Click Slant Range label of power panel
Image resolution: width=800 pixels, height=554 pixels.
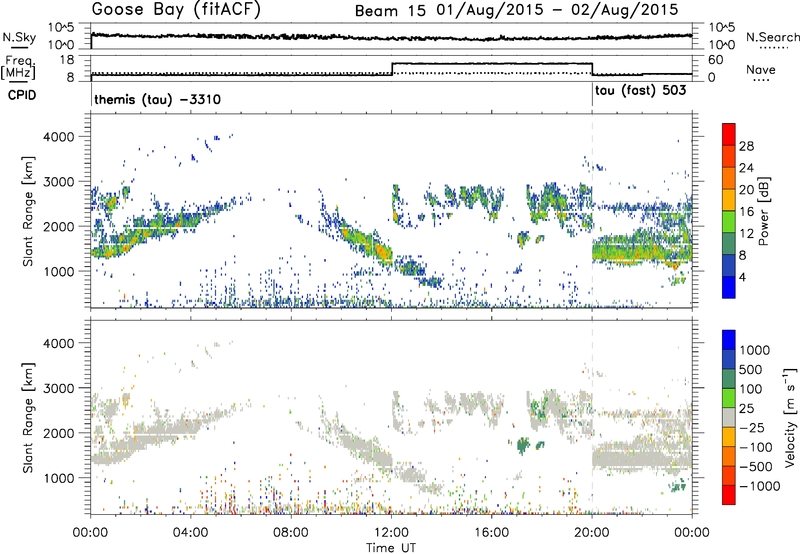coord(28,211)
